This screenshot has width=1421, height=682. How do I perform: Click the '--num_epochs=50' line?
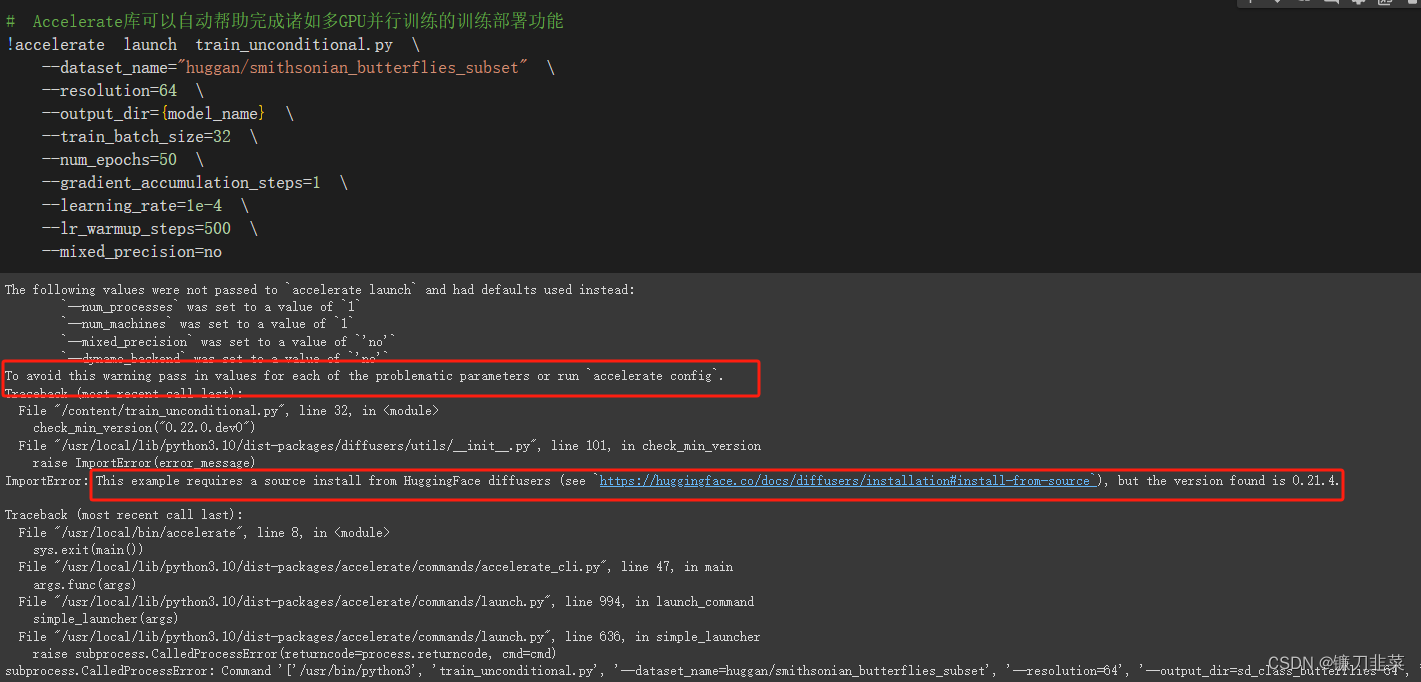[122, 160]
